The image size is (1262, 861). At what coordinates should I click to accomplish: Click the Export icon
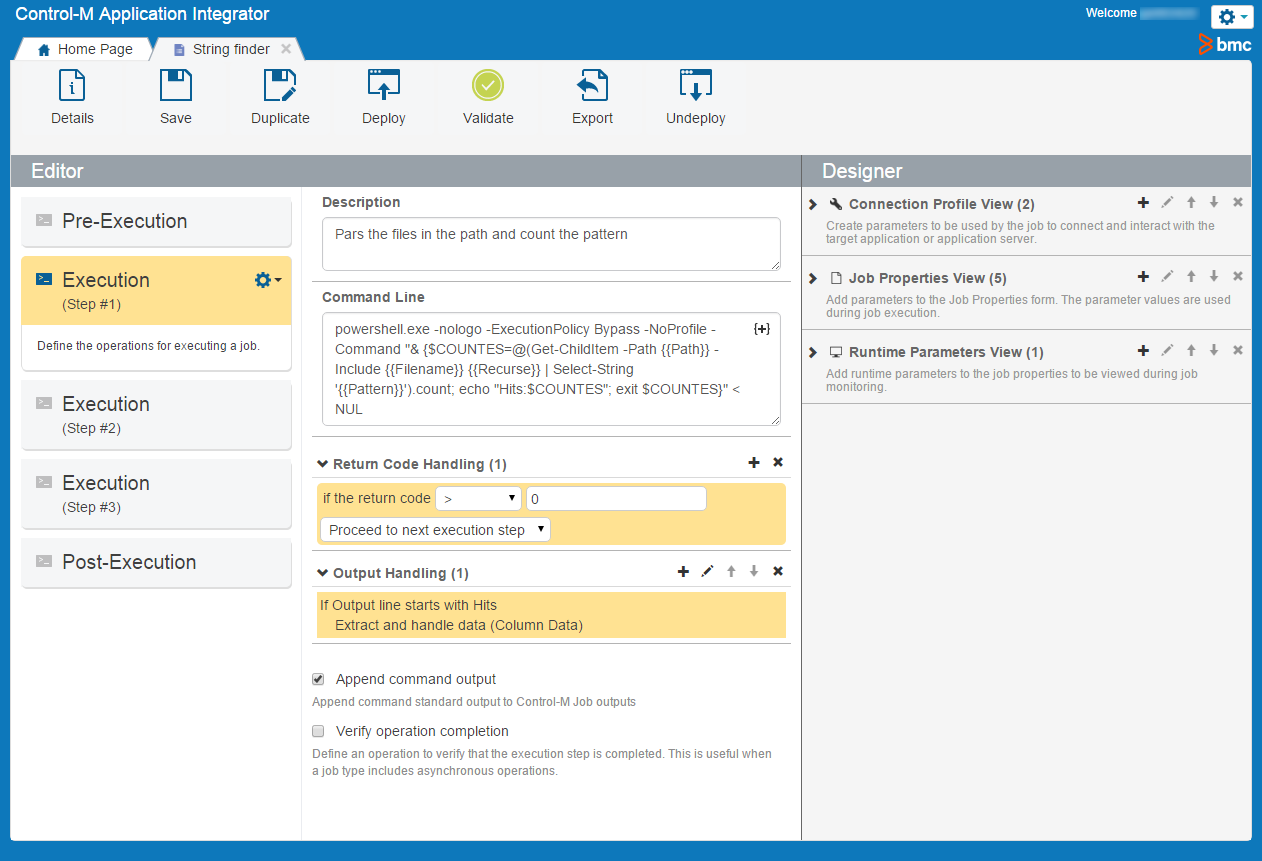593,86
